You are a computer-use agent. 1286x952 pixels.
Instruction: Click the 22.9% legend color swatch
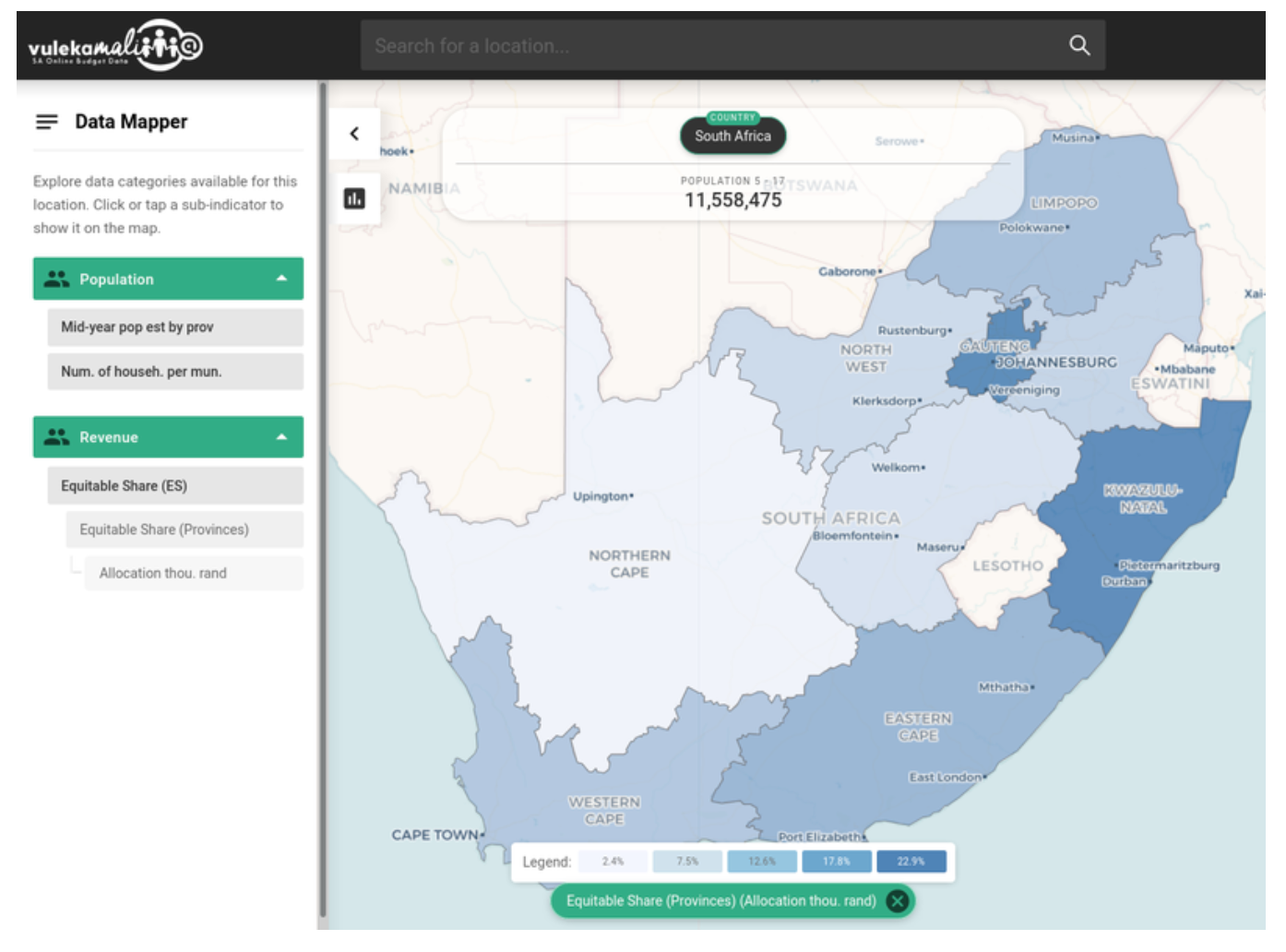pyautogui.click(x=911, y=862)
